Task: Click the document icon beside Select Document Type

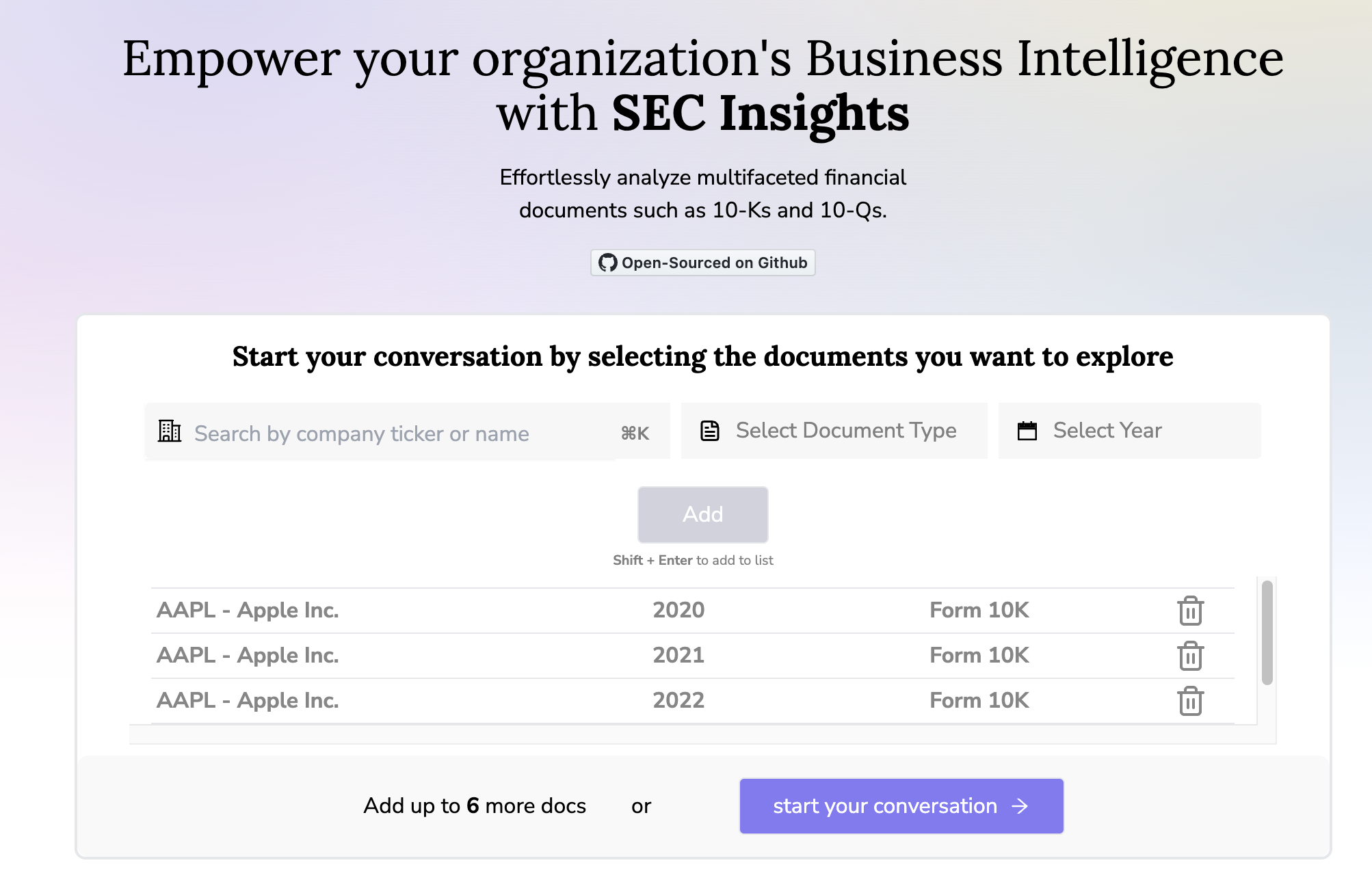Action: click(710, 431)
